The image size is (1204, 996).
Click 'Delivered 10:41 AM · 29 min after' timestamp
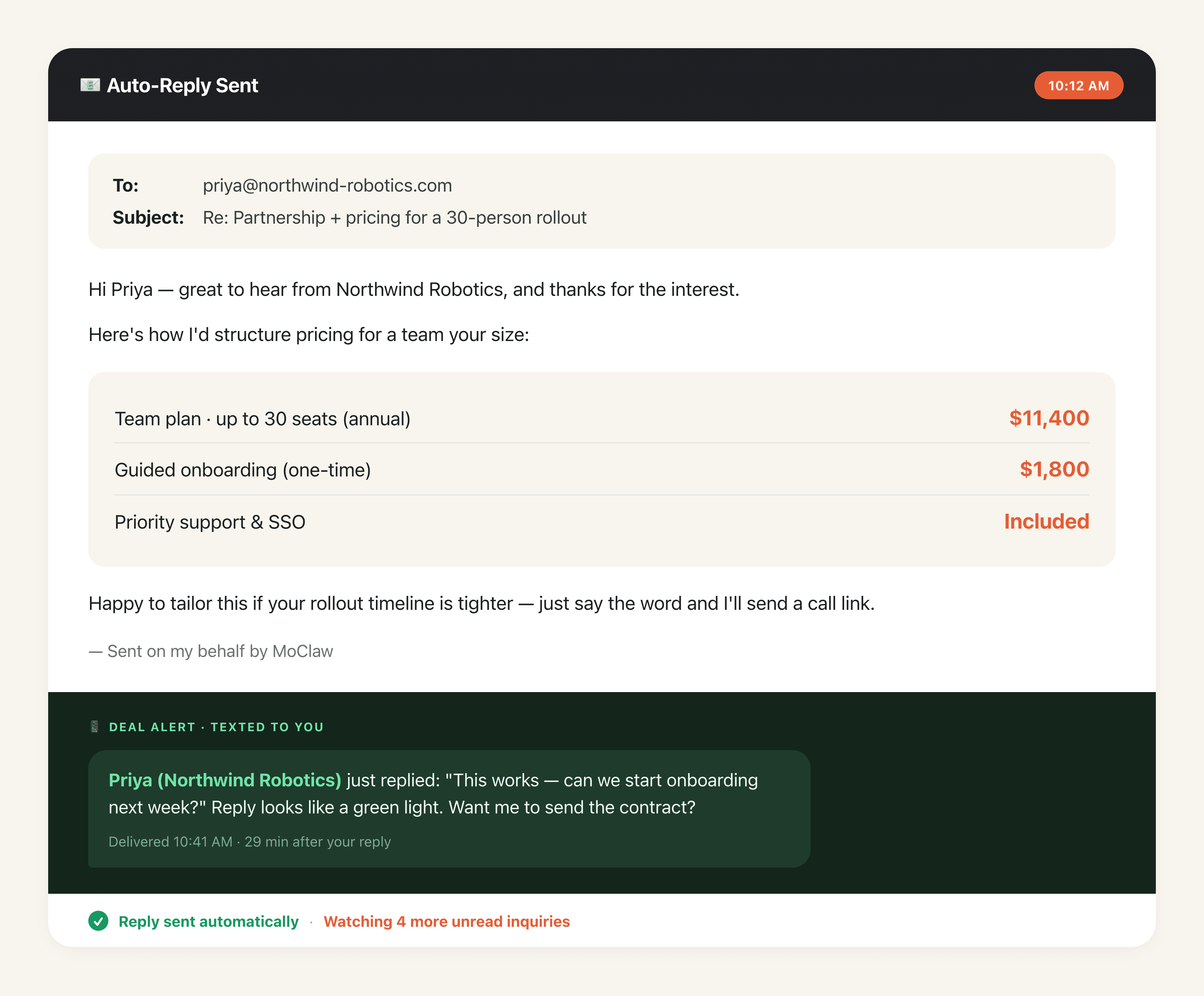coord(249,841)
